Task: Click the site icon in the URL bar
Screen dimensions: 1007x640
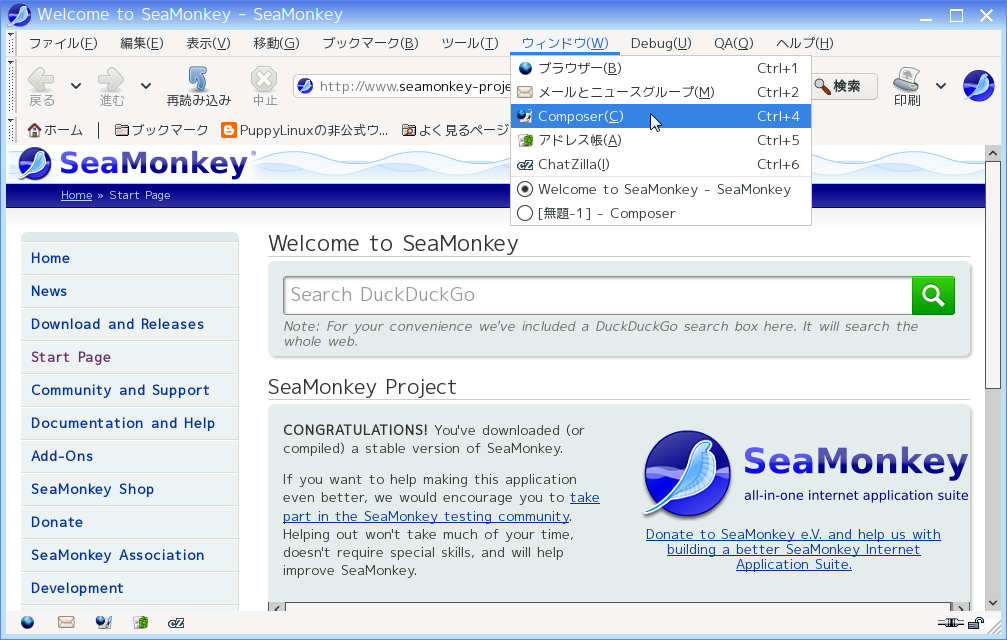Action: click(x=306, y=86)
